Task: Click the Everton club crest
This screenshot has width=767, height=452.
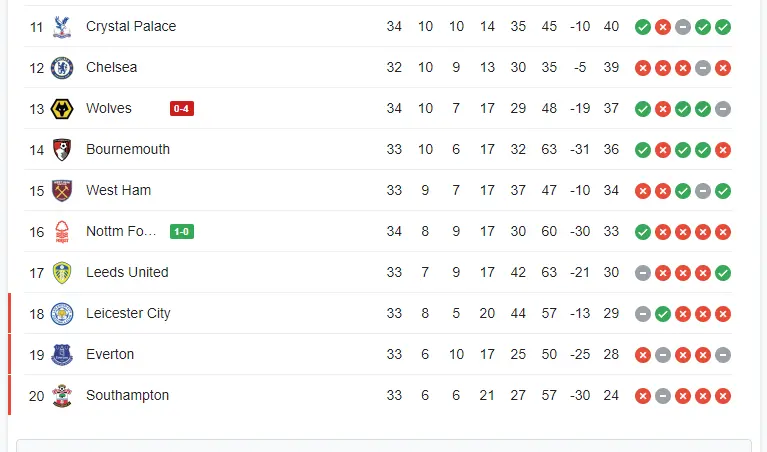Action: 63,355
